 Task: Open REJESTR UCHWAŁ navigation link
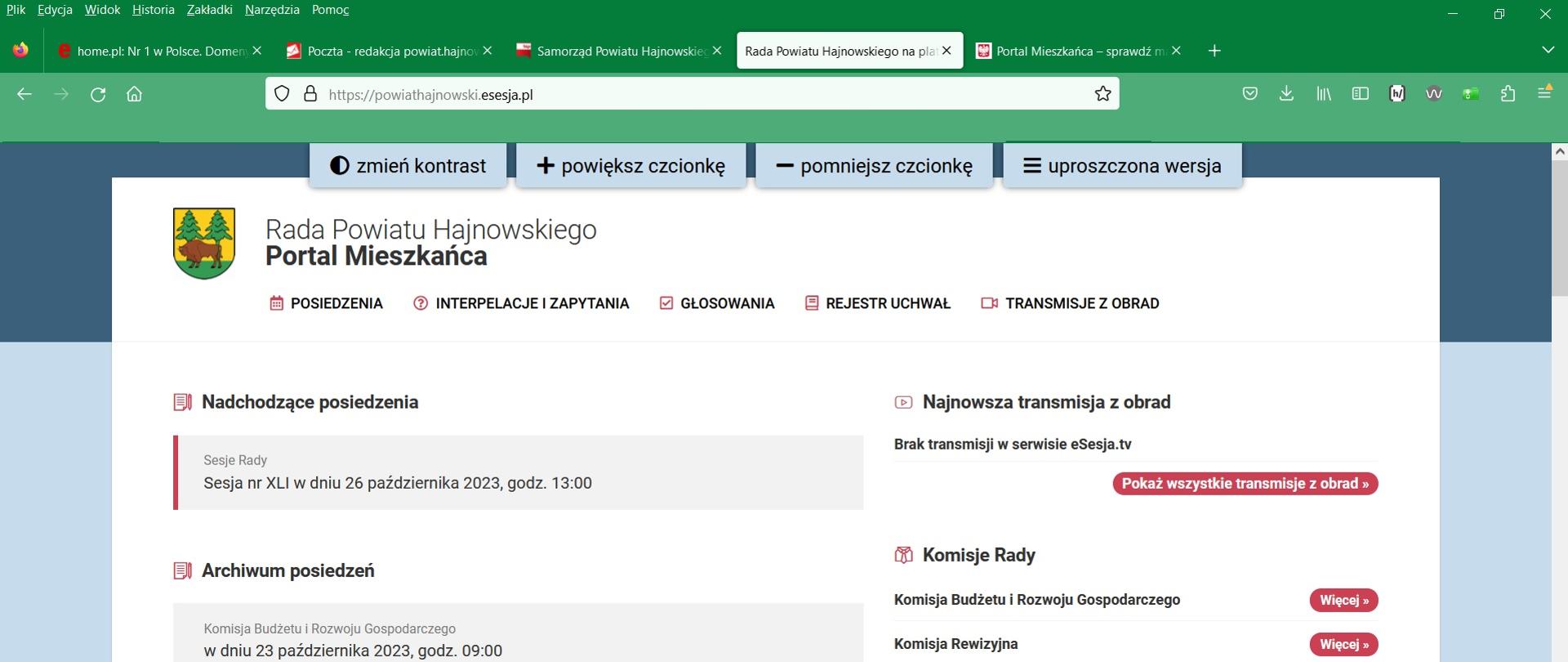pos(878,303)
